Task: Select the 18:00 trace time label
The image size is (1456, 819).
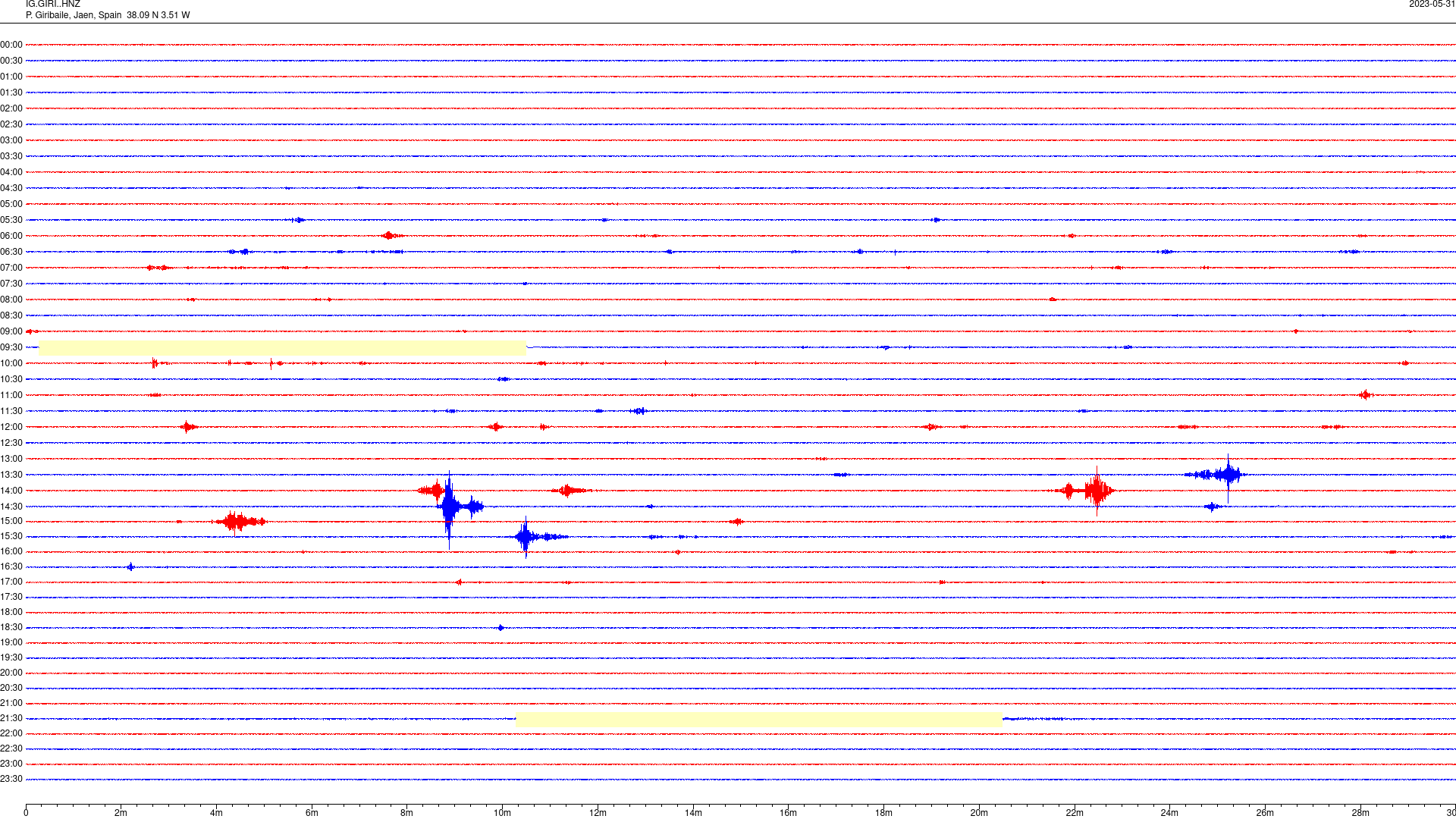Action: [x=11, y=612]
